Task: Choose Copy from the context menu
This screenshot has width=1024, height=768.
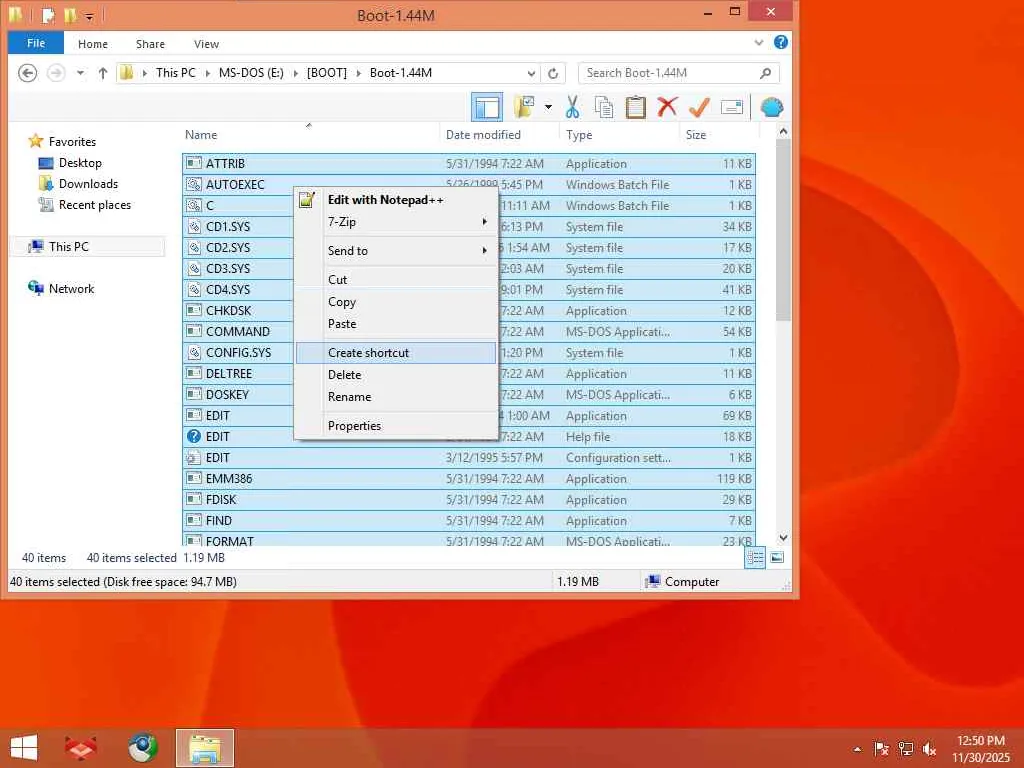Action: click(396, 302)
